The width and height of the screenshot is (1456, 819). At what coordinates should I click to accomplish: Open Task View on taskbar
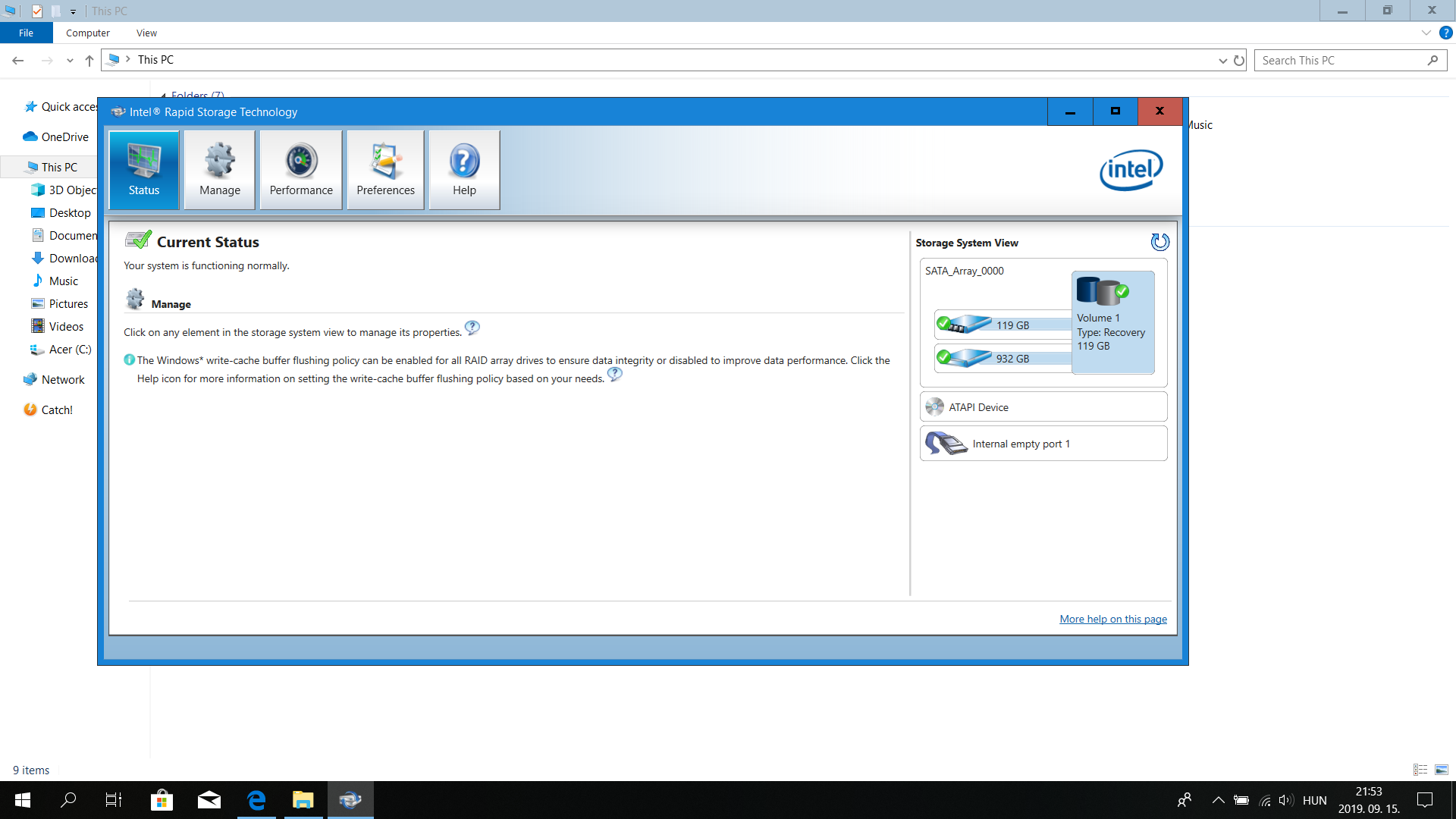[x=114, y=800]
